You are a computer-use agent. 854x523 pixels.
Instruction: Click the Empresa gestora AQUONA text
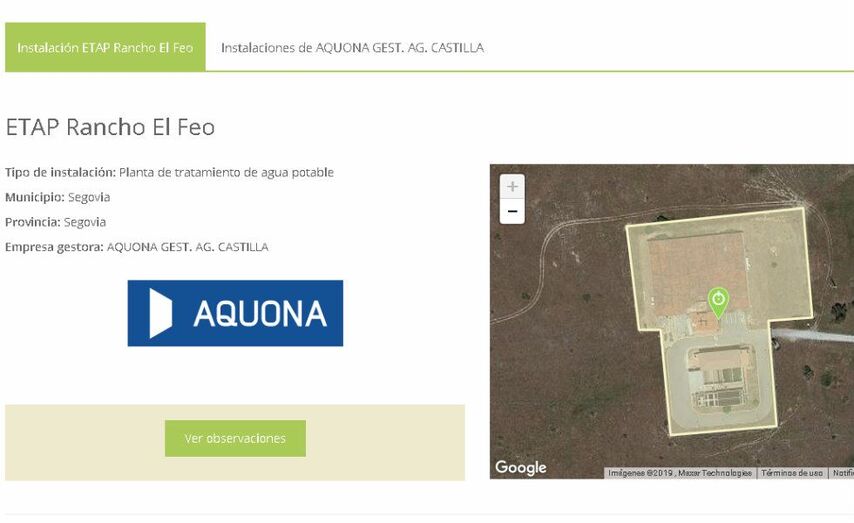[x=137, y=247]
